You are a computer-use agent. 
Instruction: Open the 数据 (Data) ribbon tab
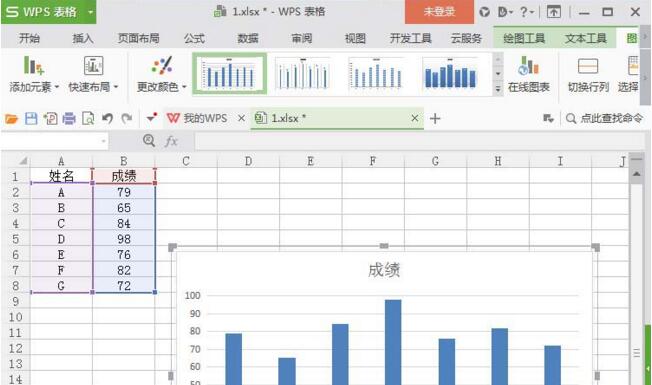pyautogui.click(x=248, y=38)
